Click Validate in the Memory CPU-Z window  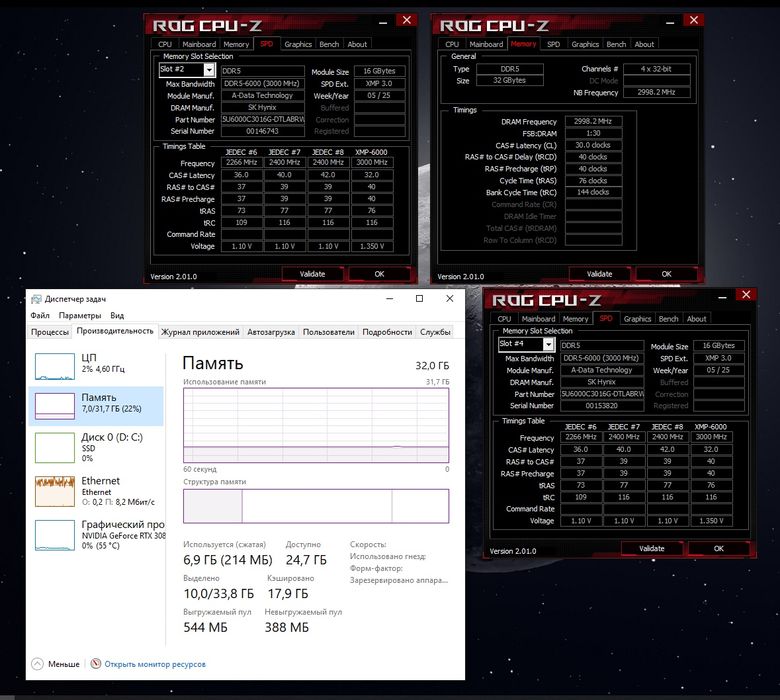tap(599, 274)
